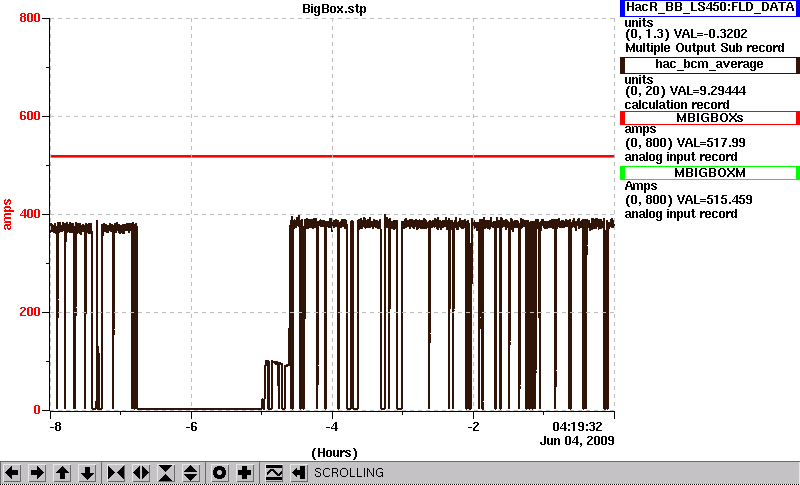
Task: Click the calculation record text
Action: (677, 105)
